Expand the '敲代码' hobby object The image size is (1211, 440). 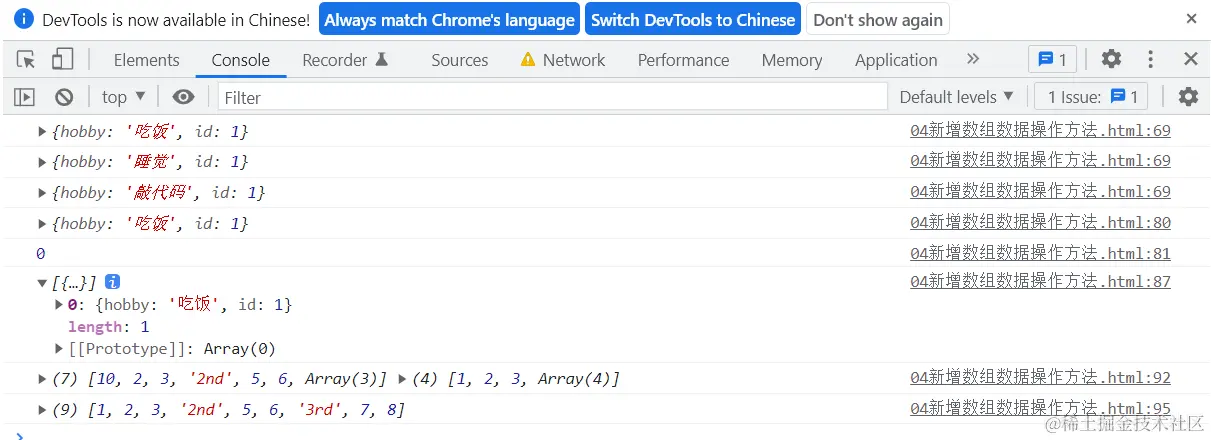[42, 192]
